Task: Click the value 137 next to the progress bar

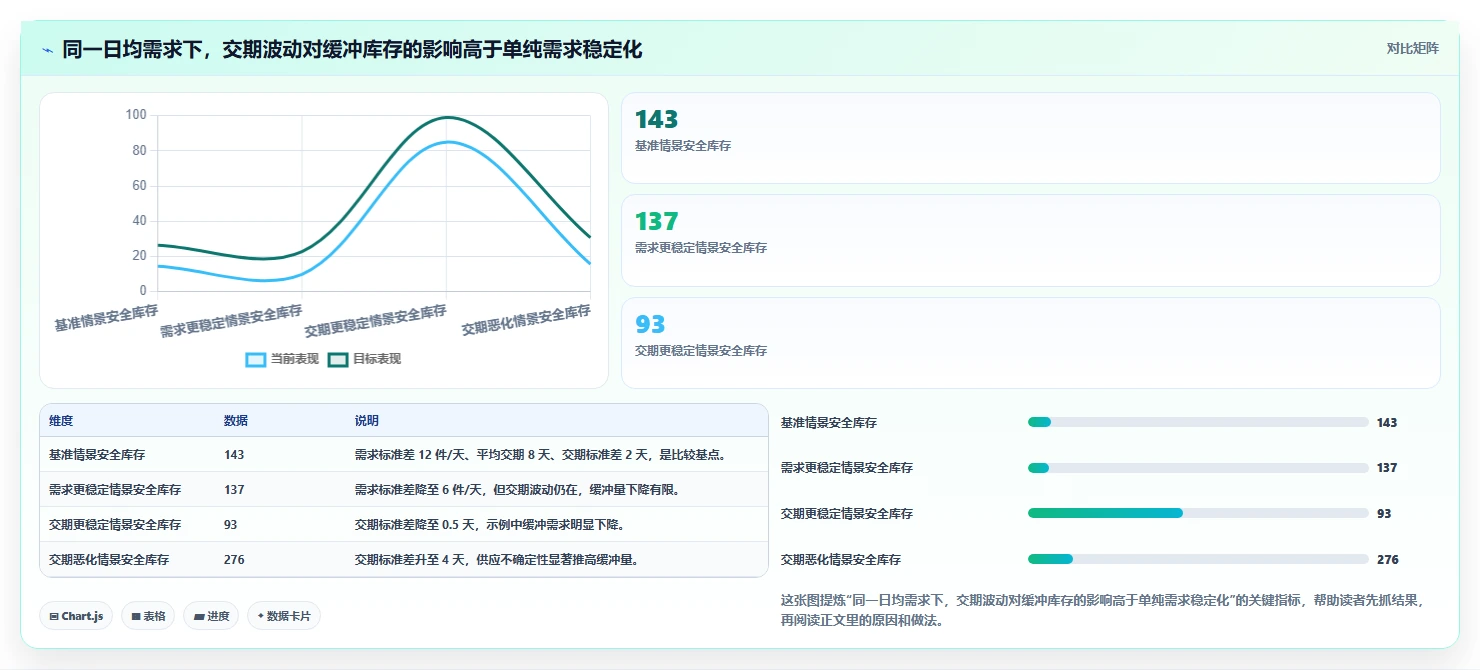Action: [1387, 468]
